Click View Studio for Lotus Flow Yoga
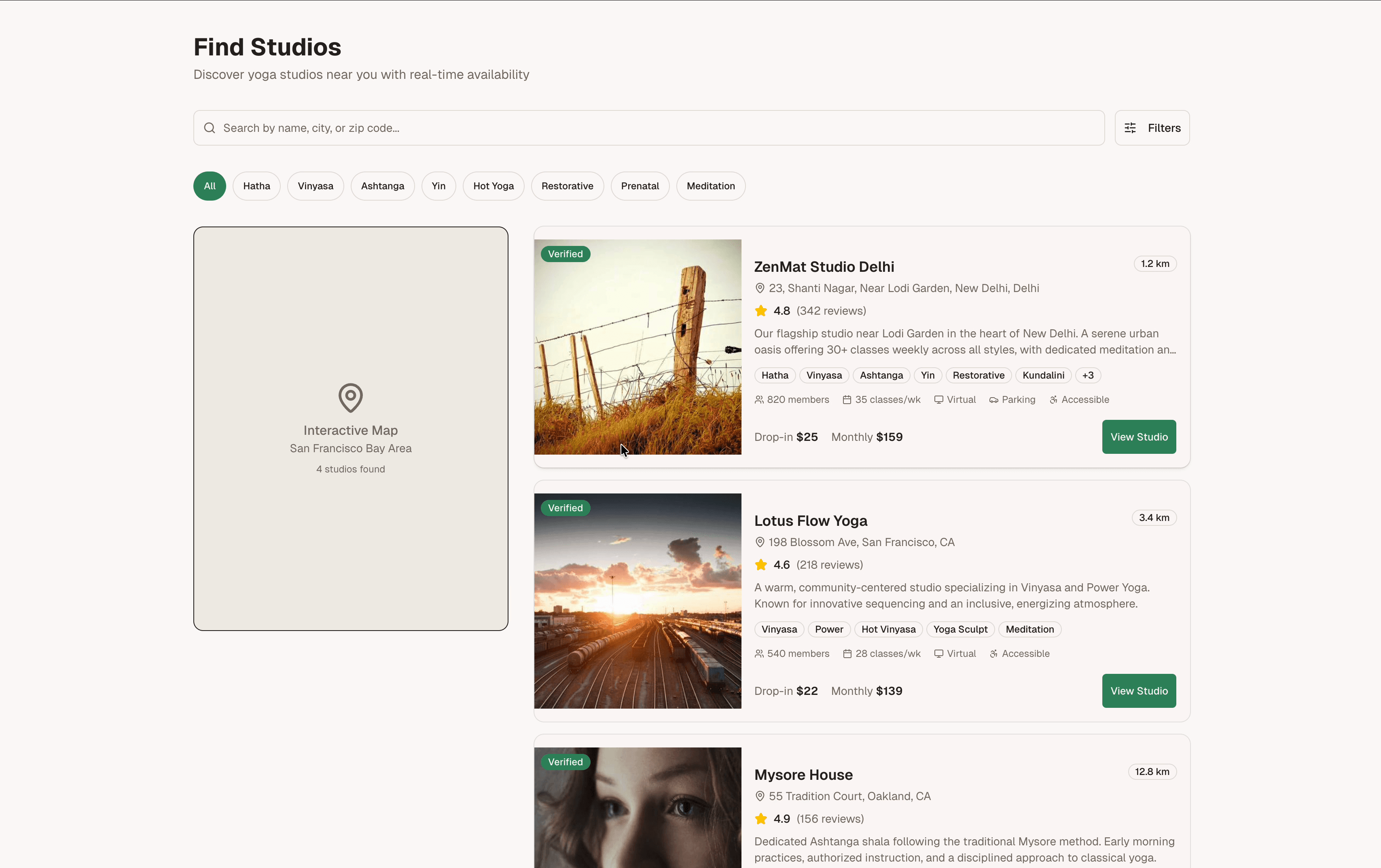This screenshot has width=1381, height=868. (x=1138, y=690)
